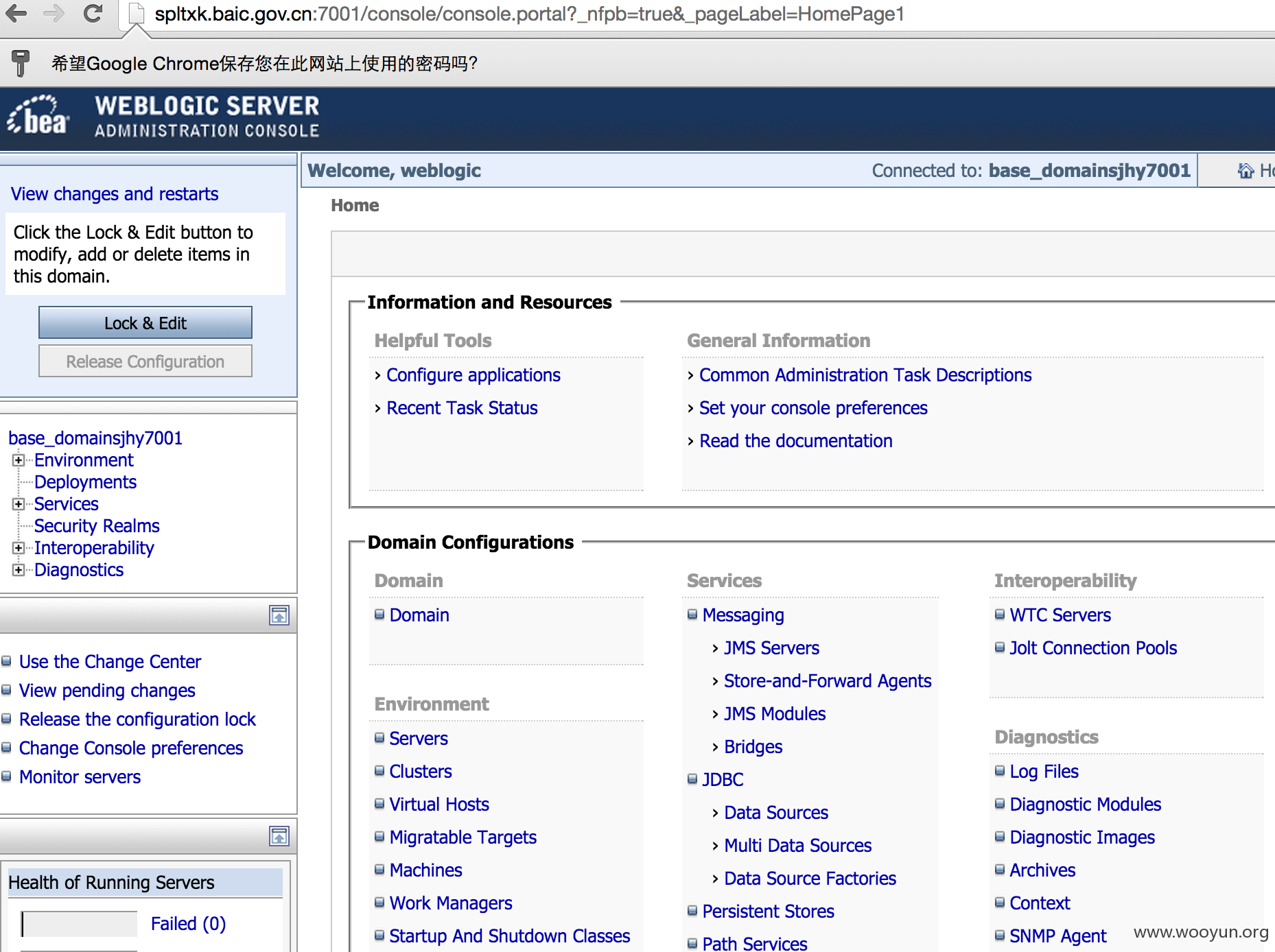Click the bullet icon beside Domain
The width and height of the screenshot is (1275, 952).
[x=379, y=615]
